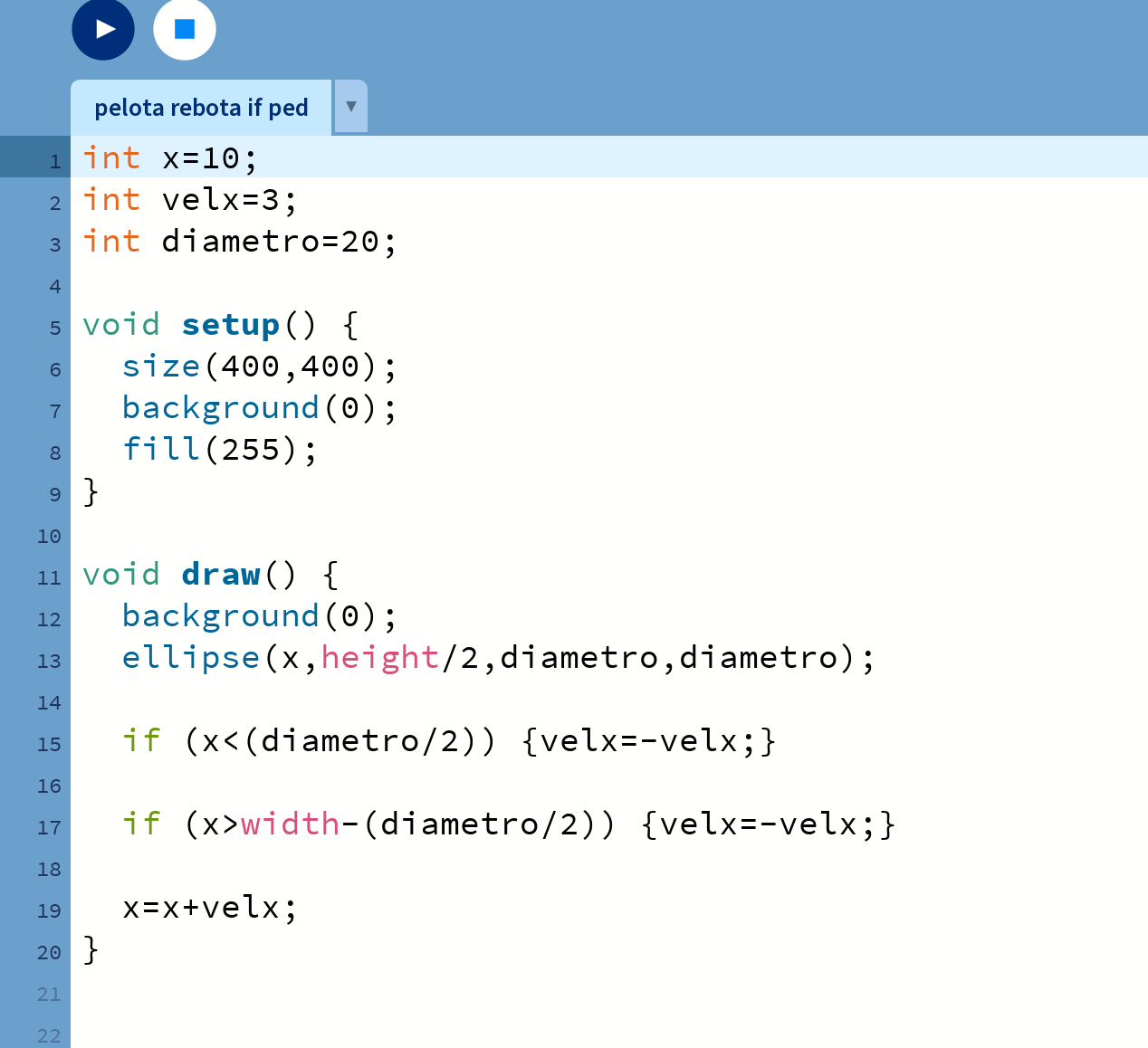Click the pink 'height' keyword

(x=379, y=658)
